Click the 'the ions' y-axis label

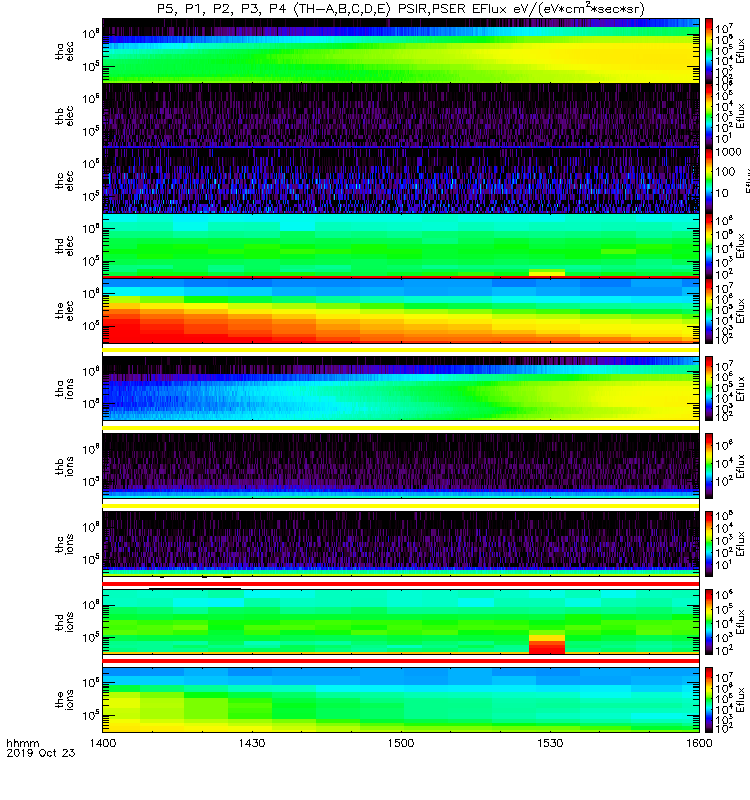(64, 699)
